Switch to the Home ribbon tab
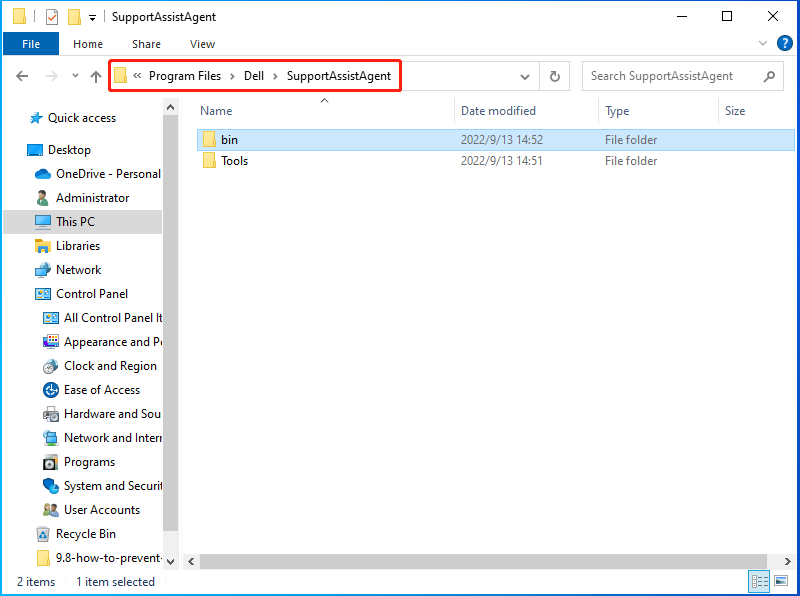Screen dimensions: 800x596 click(x=88, y=44)
